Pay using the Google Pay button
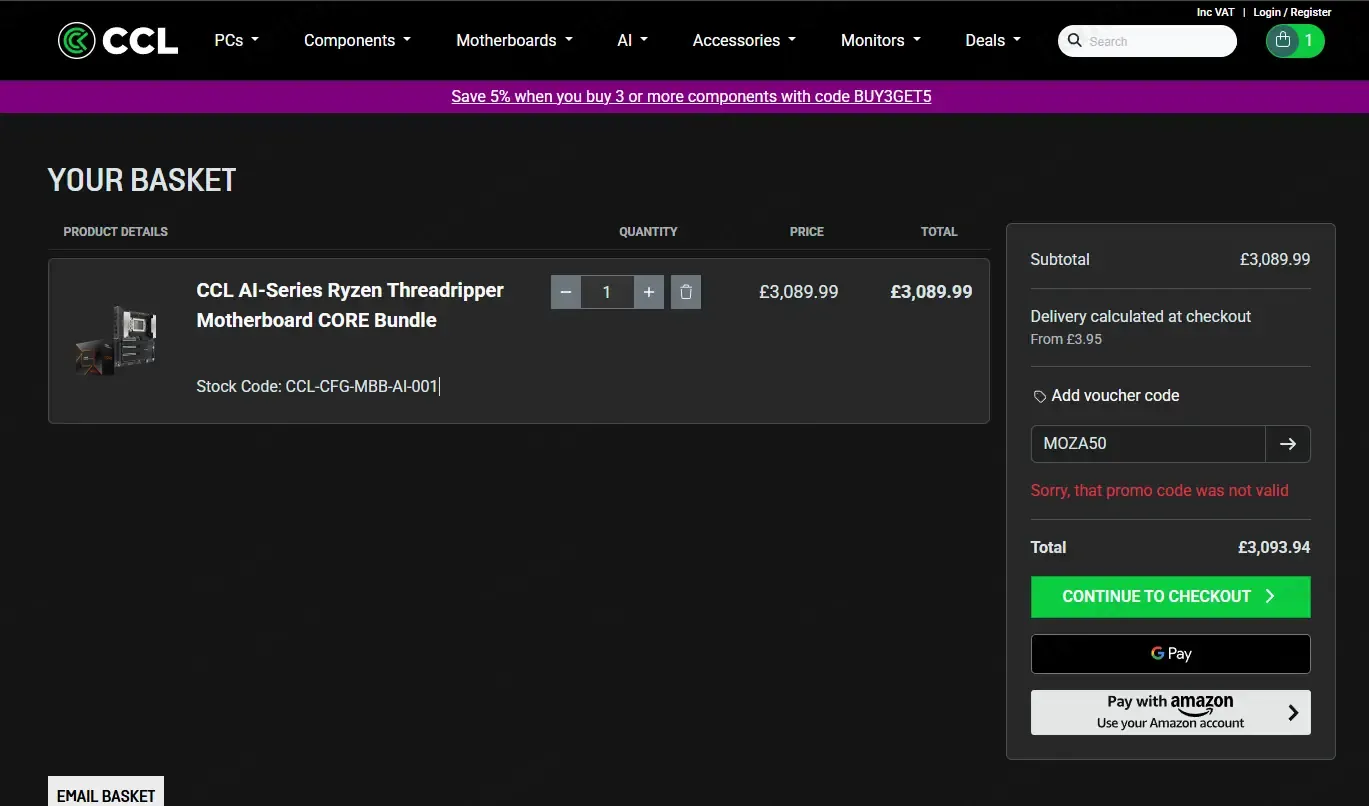 point(1170,654)
